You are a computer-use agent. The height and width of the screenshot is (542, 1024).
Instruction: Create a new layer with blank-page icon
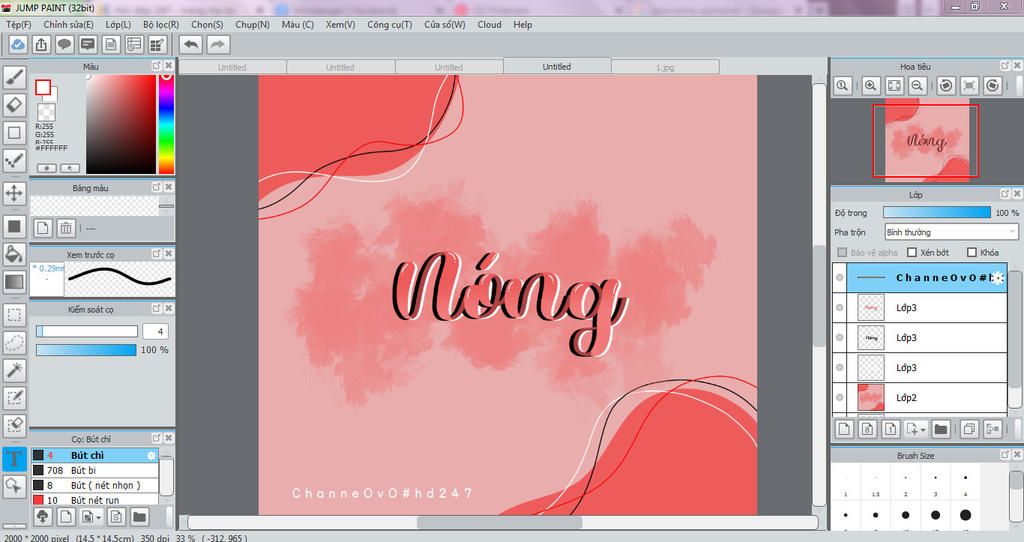(x=844, y=429)
